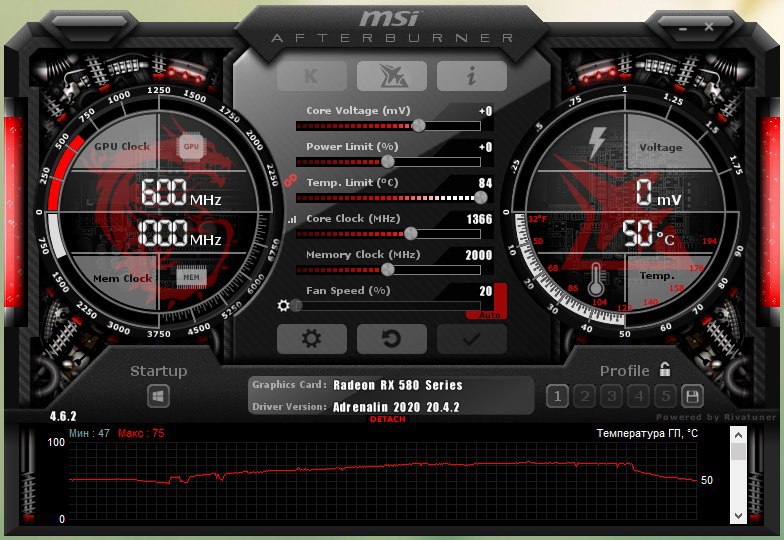Click the Power Limit slider handle
Image resolution: width=784 pixels, height=540 pixels.
coord(388,162)
